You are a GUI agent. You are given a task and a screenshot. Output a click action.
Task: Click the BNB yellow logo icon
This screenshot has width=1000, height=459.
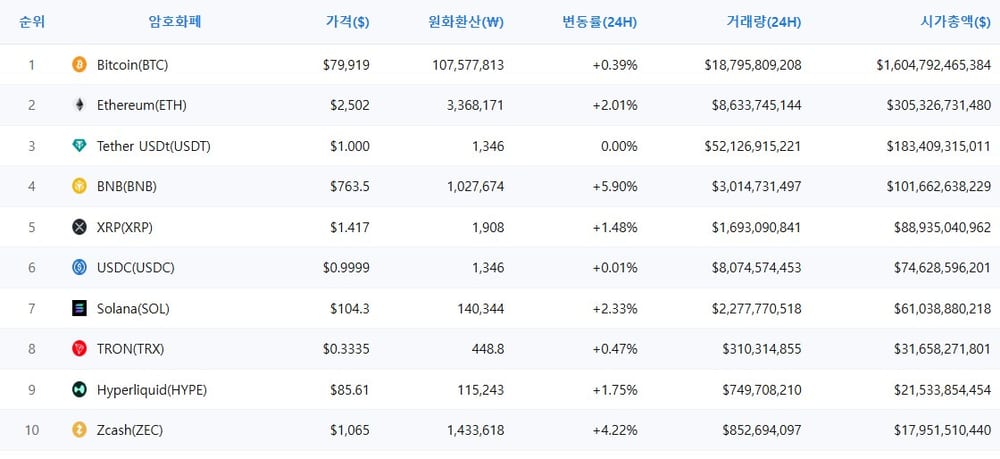(x=79, y=186)
